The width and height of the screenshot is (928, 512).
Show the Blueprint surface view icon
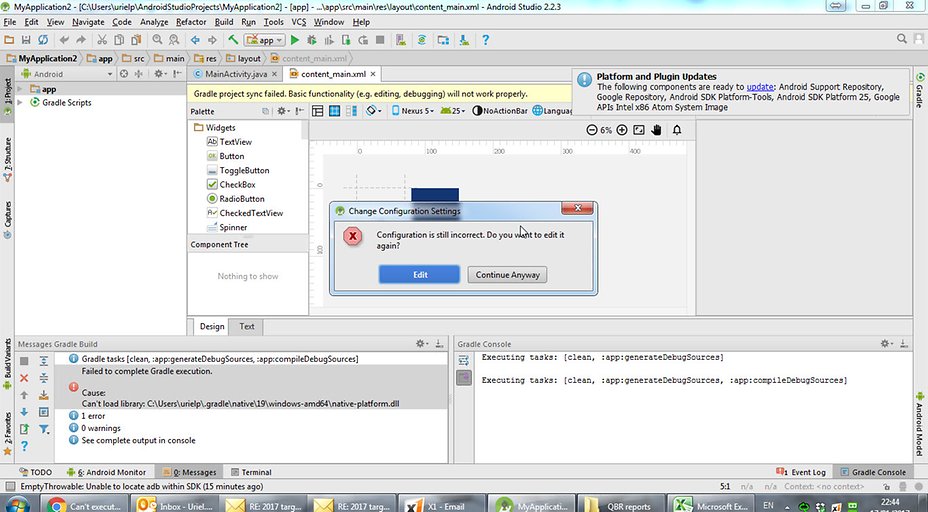[334, 111]
